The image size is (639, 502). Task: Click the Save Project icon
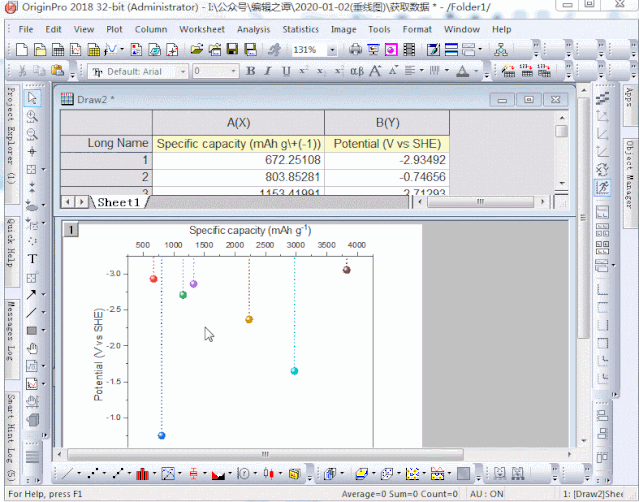[x=232, y=49]
